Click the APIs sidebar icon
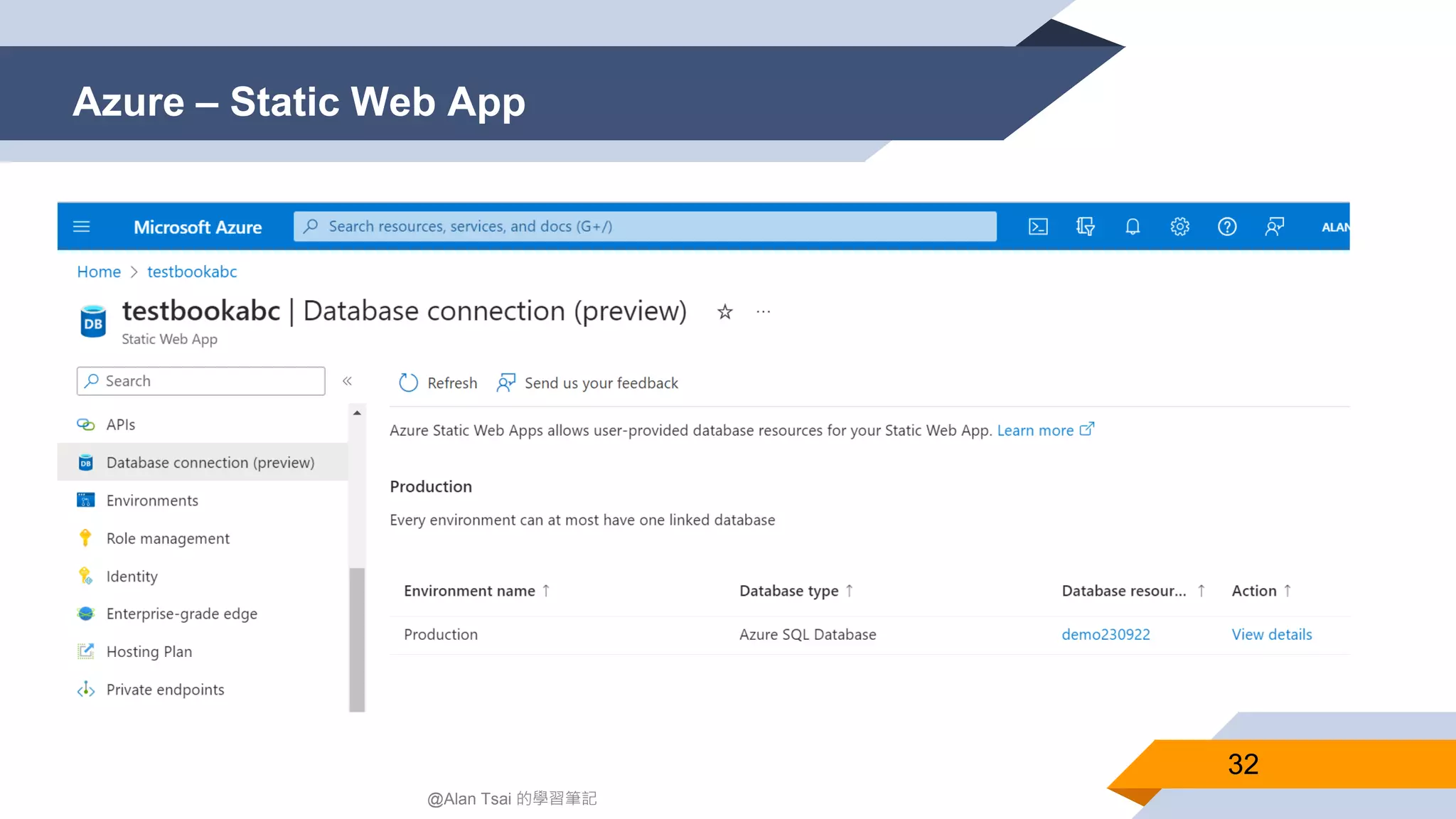1456x819 pixels. click(85, 424)
